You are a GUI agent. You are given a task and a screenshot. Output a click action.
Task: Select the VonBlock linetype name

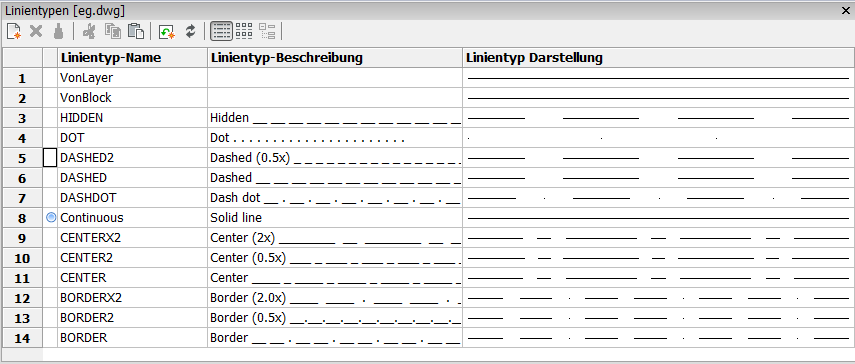(133, 98)
